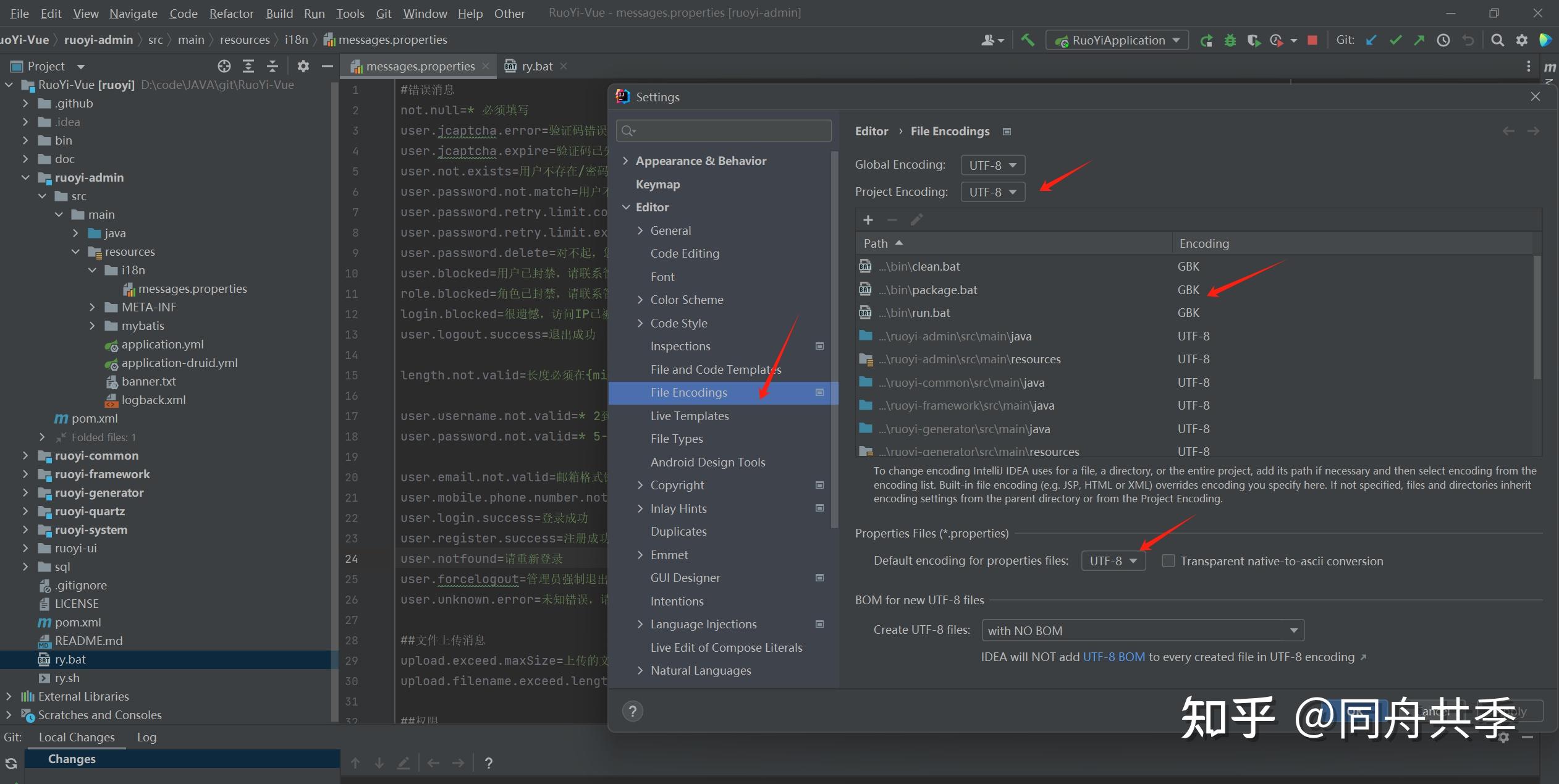Click the Git update project arrow
The width and height of the screenshot is (1559, 784).
tap(1371, 40)
